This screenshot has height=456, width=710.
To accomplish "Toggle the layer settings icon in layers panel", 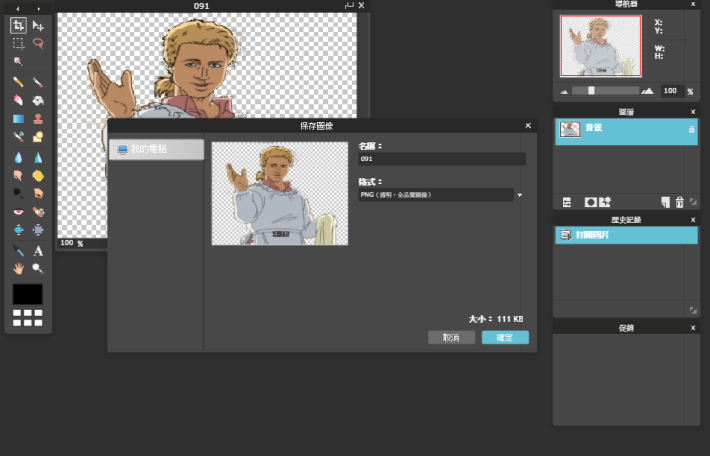I will [x=567, y=202].
